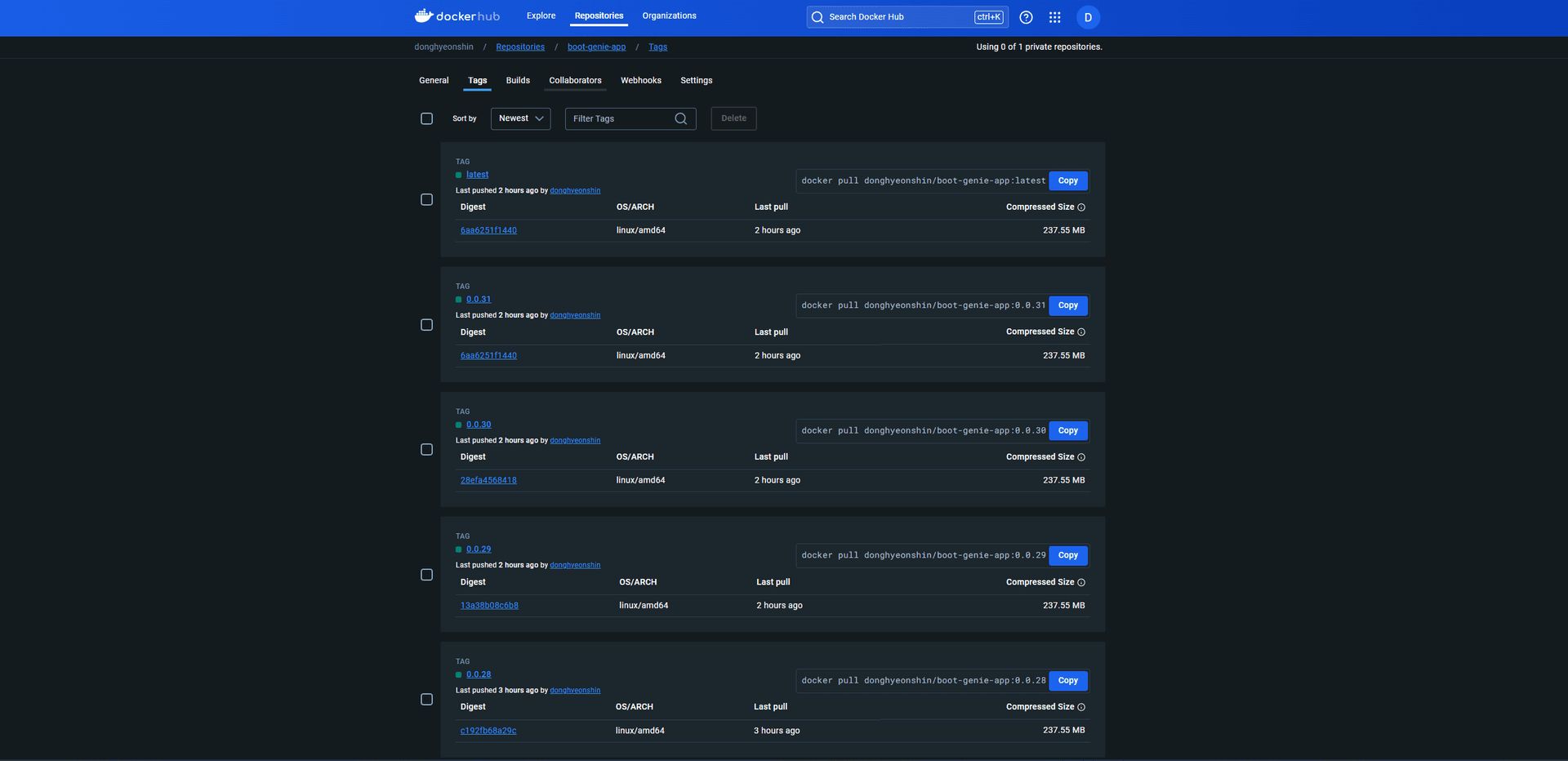Switch to the Settings tab
The image size is (1568, 761).
tap(697, 80)
